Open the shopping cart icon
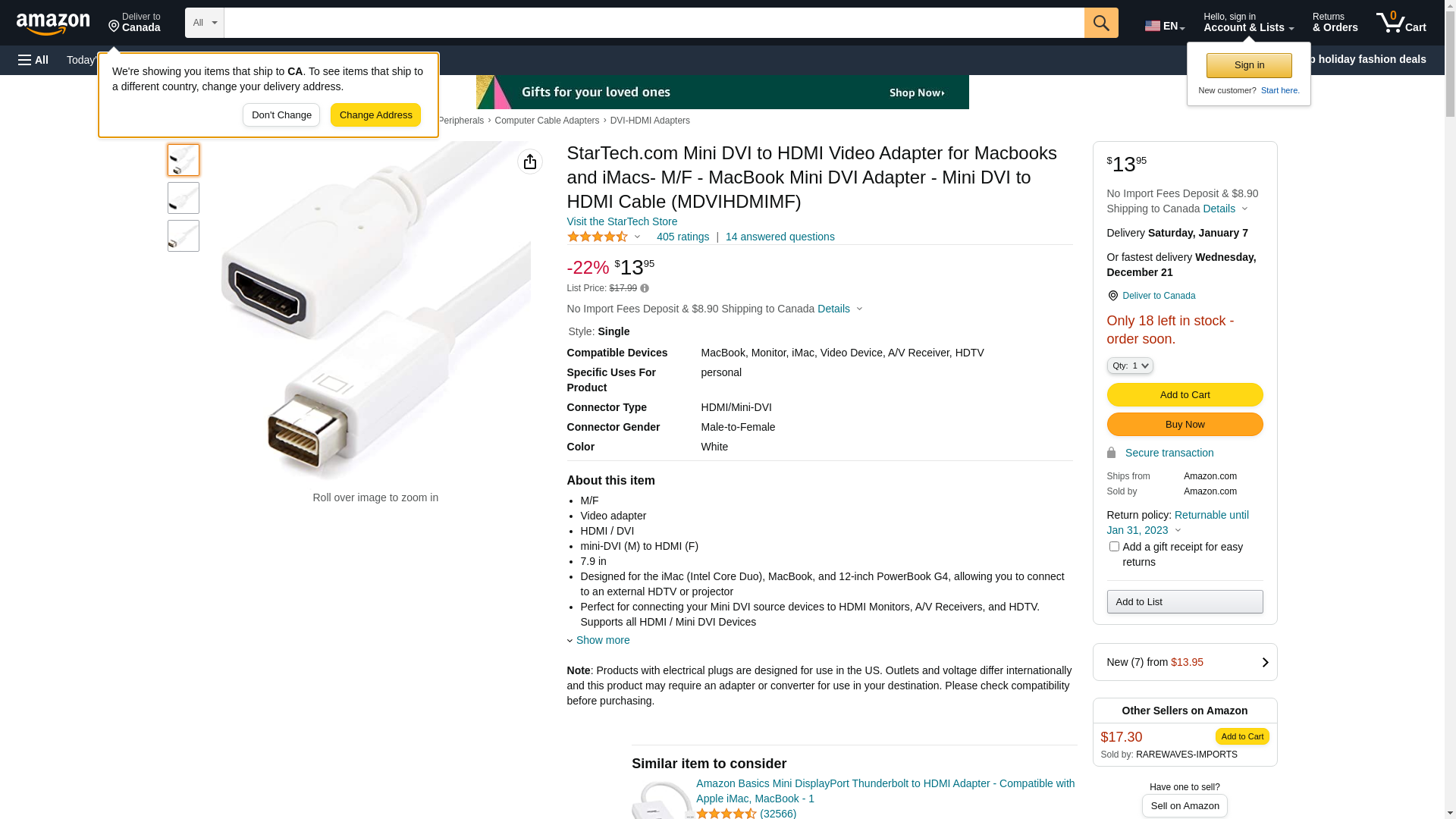Screen dimensions: 1456x819 click(1401, 23)
